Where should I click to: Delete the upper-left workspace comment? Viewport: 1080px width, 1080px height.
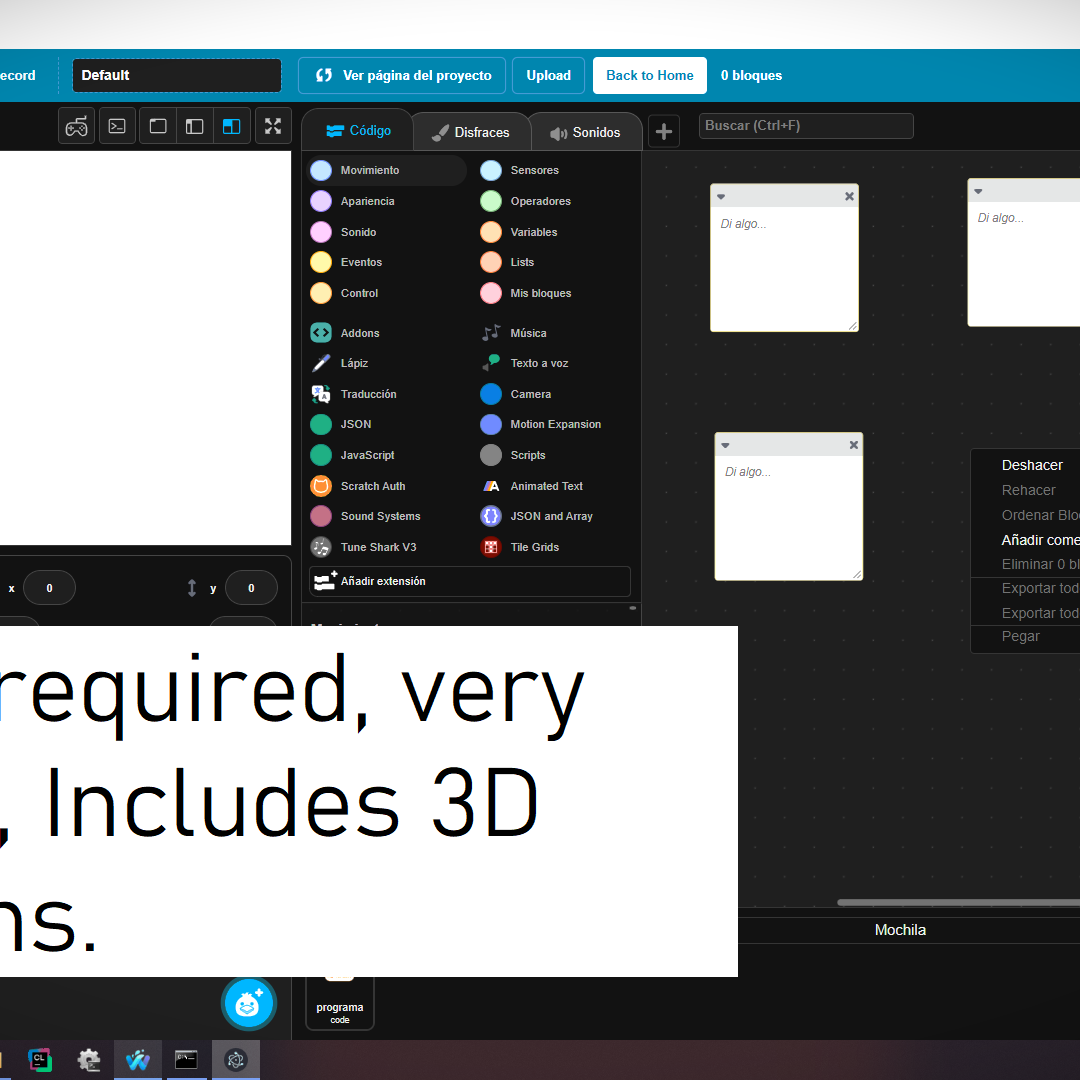849,197
